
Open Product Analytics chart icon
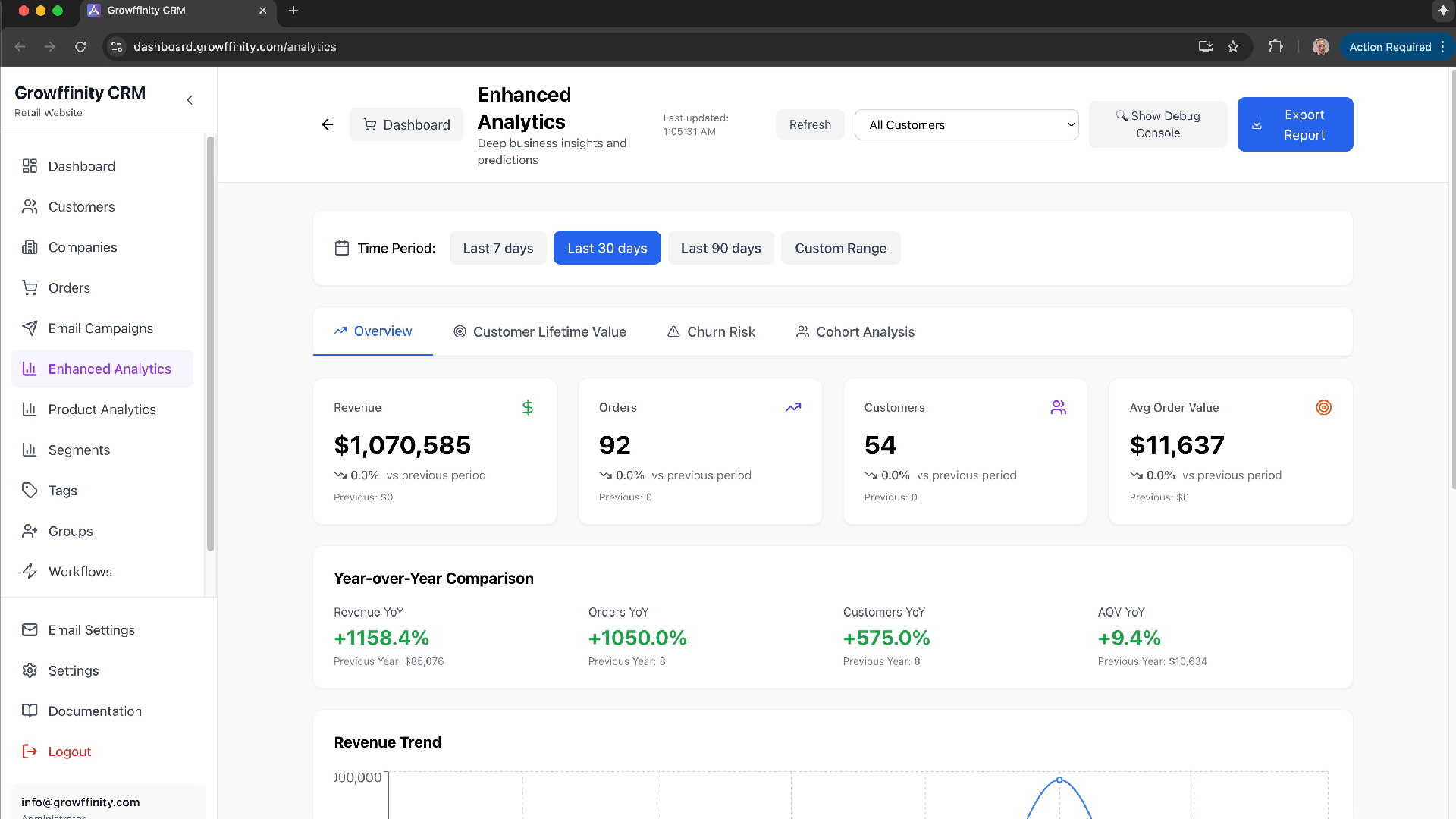tap(30, 409)
